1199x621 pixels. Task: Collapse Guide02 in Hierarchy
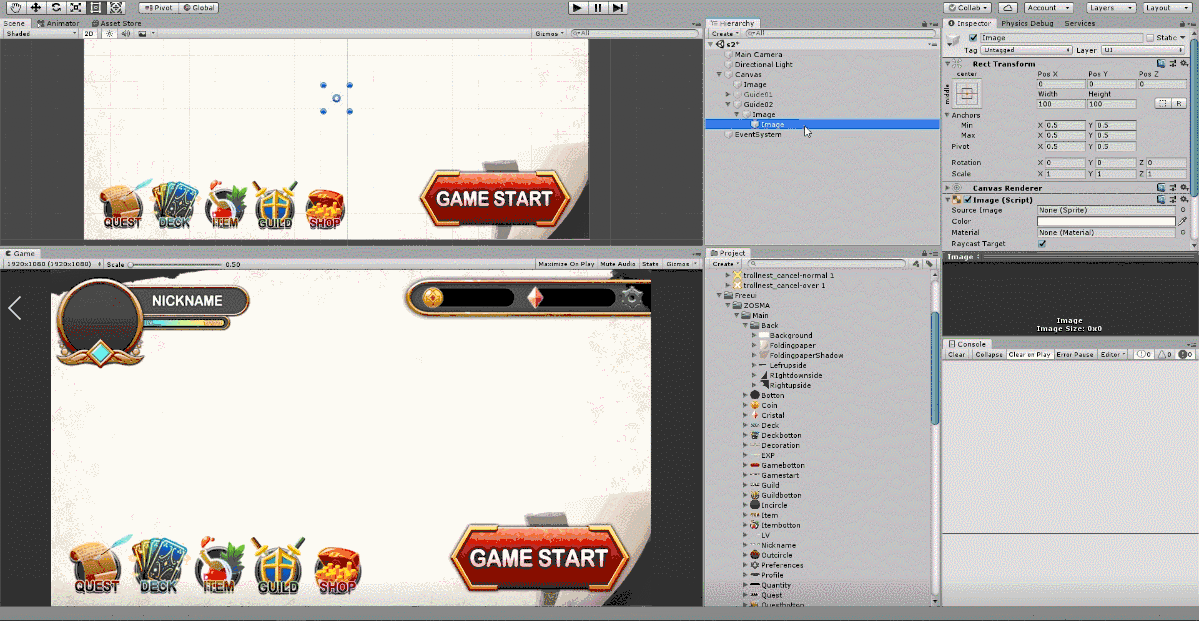(x=728, y=104)
